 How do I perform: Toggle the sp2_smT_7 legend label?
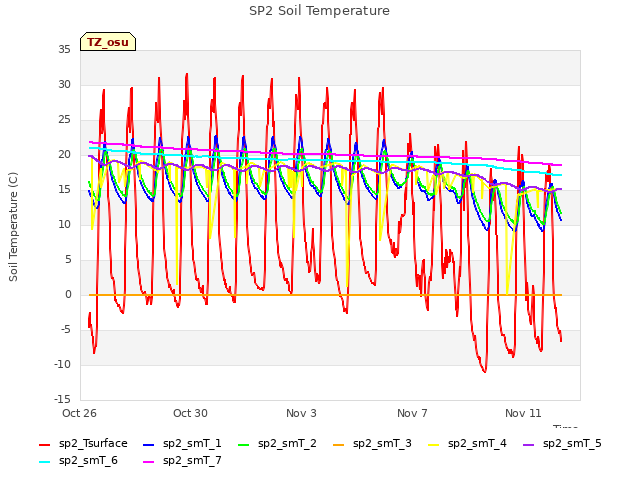click(x=192, y=461)
